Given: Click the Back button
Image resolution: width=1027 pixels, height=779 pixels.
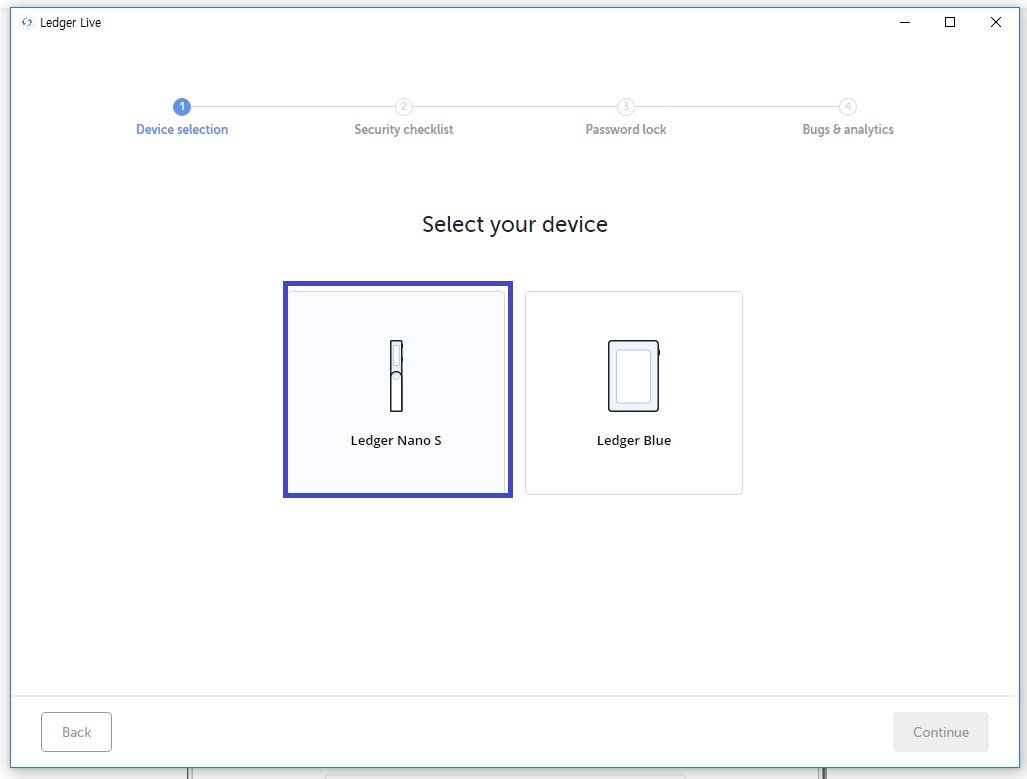Looking at the screenshot, I should tap(76, 732).
